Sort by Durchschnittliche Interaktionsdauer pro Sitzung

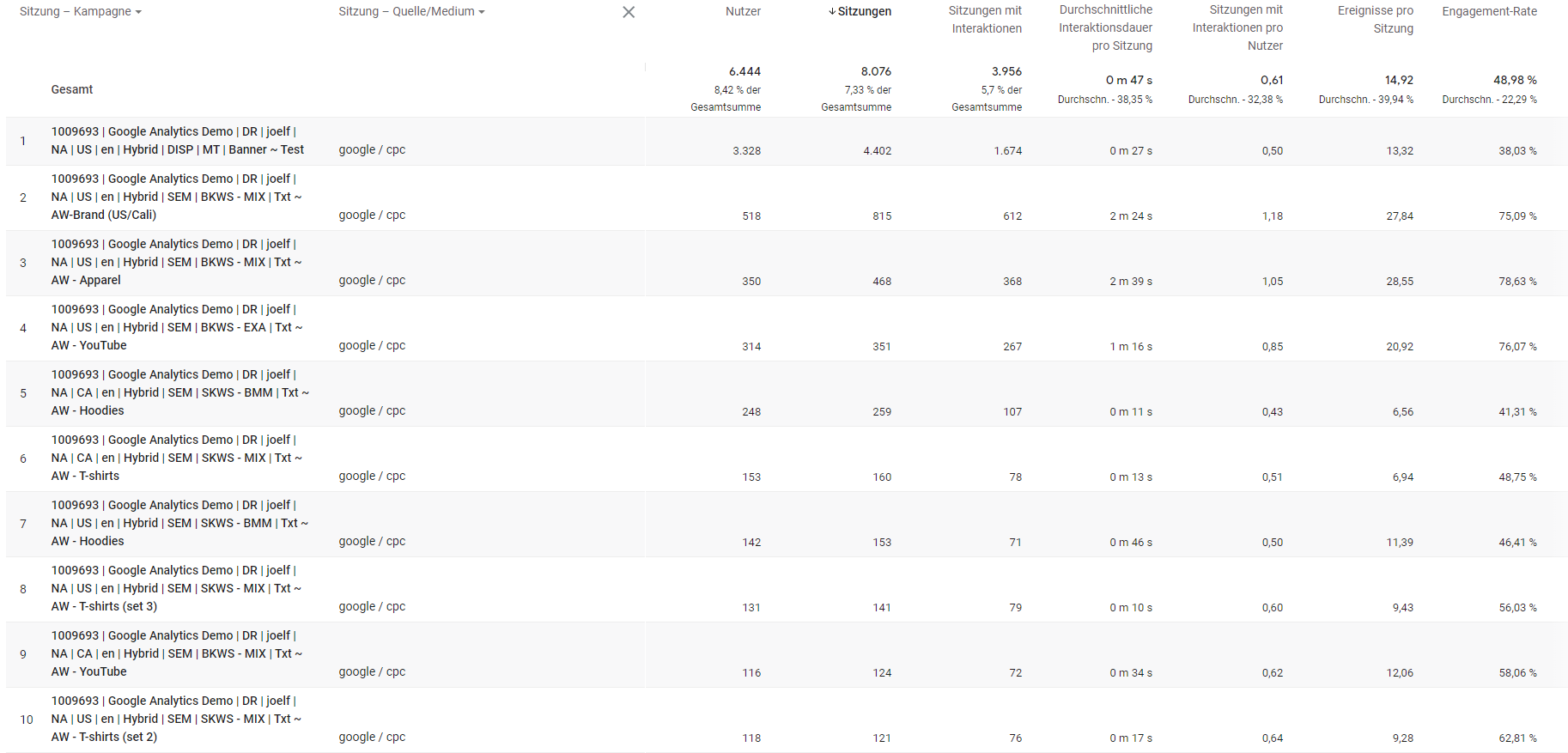[1106, 27]
